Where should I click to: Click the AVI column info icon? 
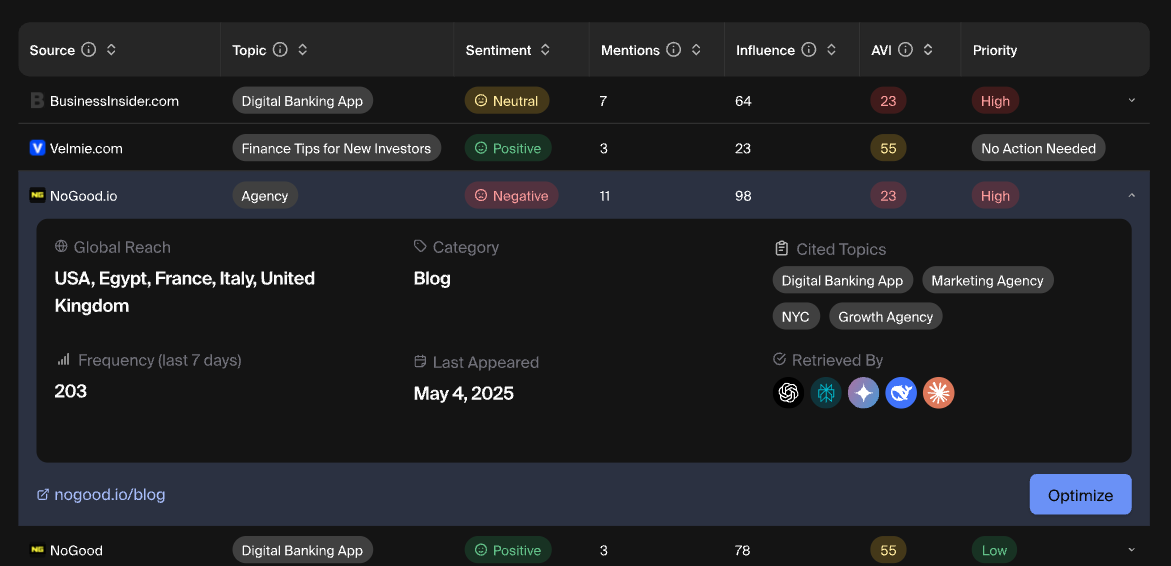905,50
